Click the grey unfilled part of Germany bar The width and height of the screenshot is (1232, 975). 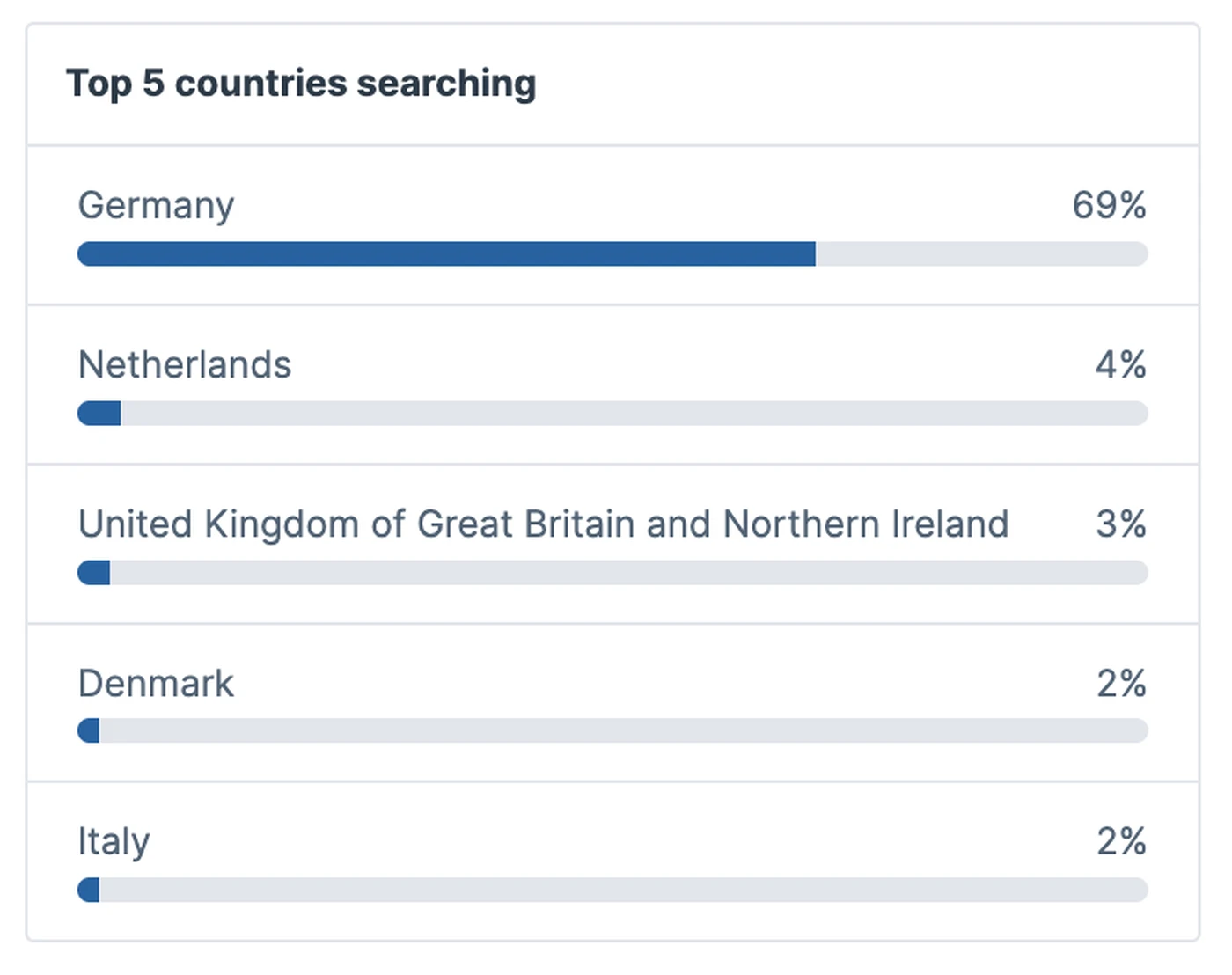click(982, 253)
